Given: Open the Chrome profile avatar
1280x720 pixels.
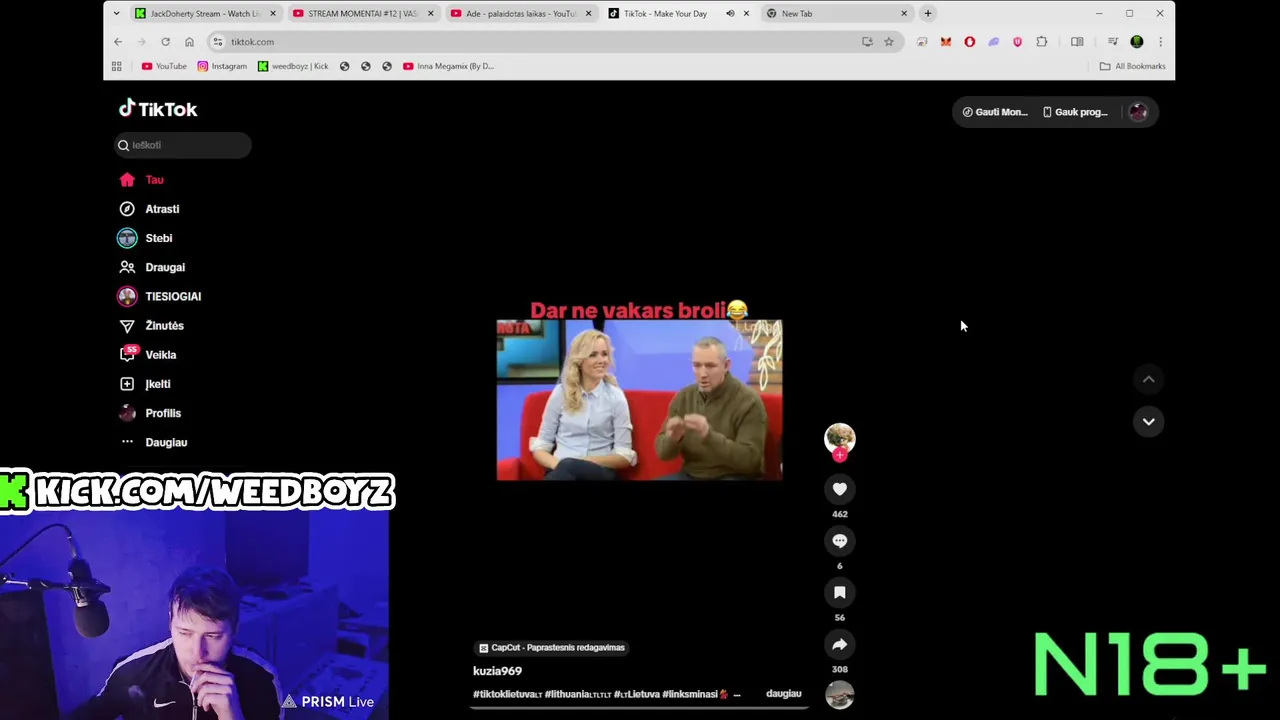Looking at the screenshot, I should [1137, 42].
